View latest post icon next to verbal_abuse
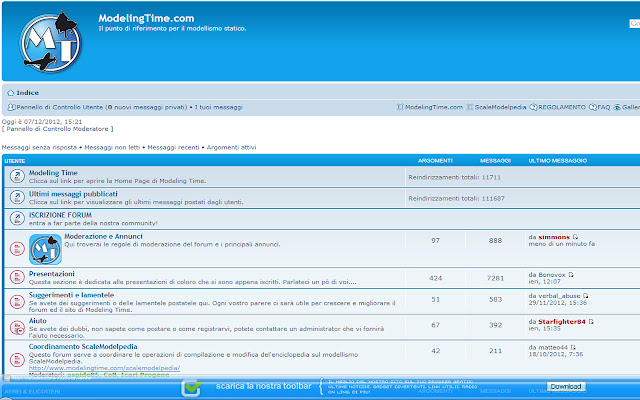640x400 pixels. [585, 296]
